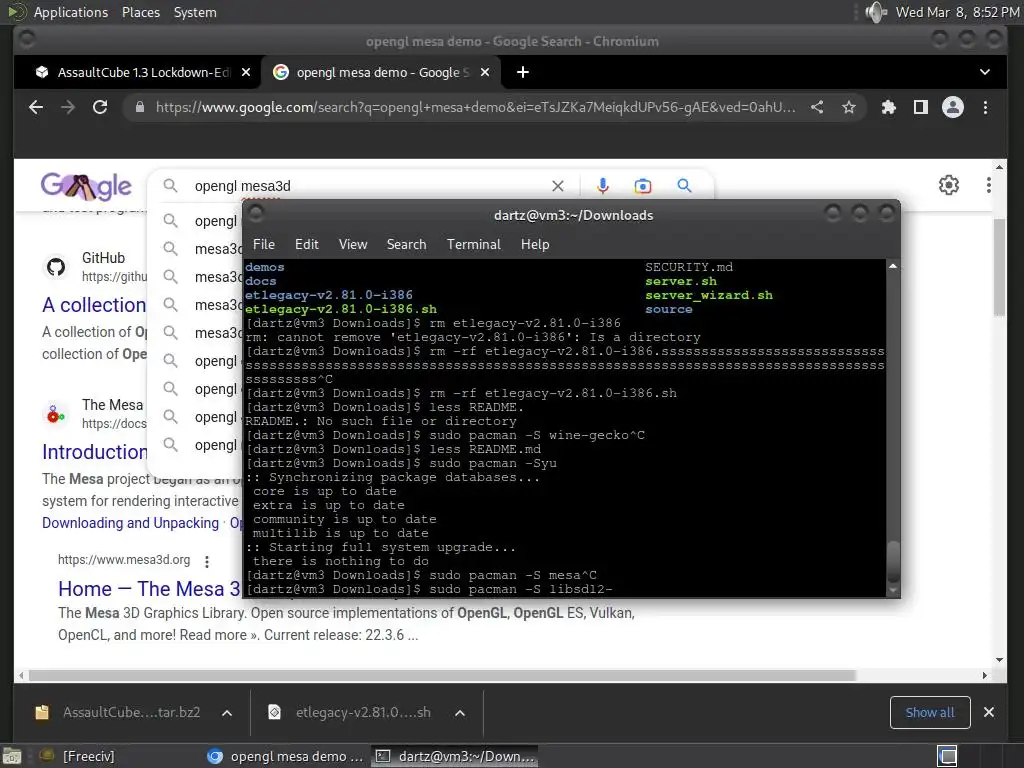
Task: Open the Introduction Mesa docs link
Action: 95,452
